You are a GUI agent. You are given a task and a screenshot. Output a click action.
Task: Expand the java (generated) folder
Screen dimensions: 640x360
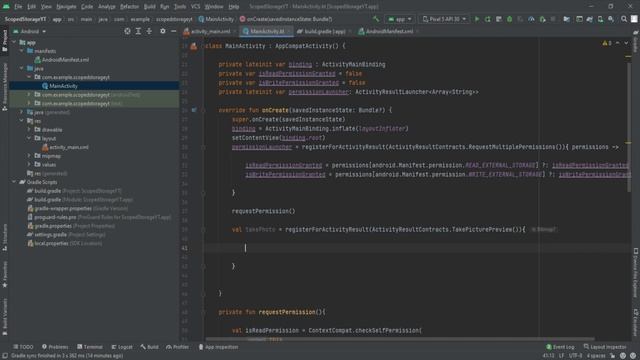point(22,112)
